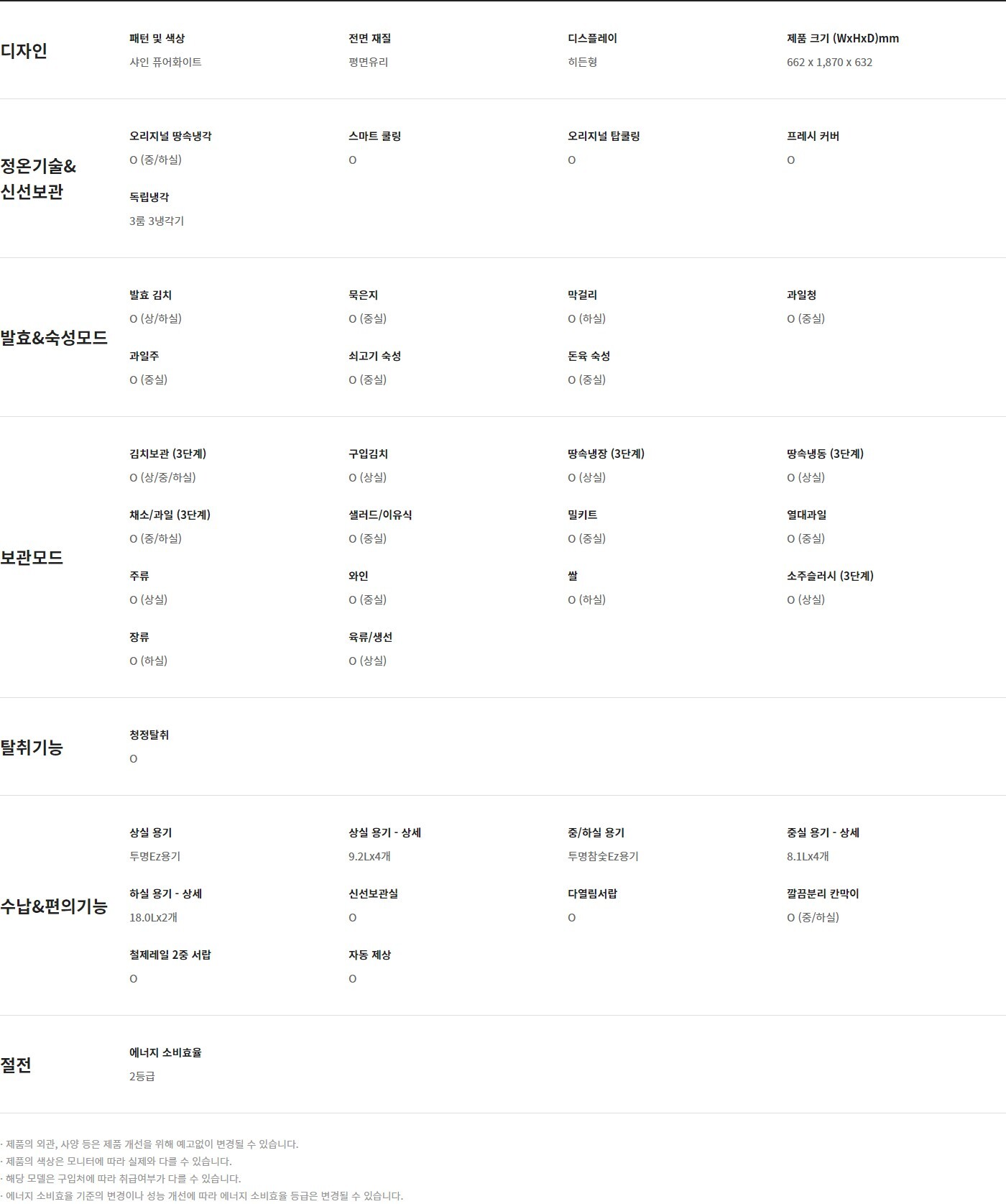
Task: Select the 보관모드 section heading
Action: coord(32,557)
